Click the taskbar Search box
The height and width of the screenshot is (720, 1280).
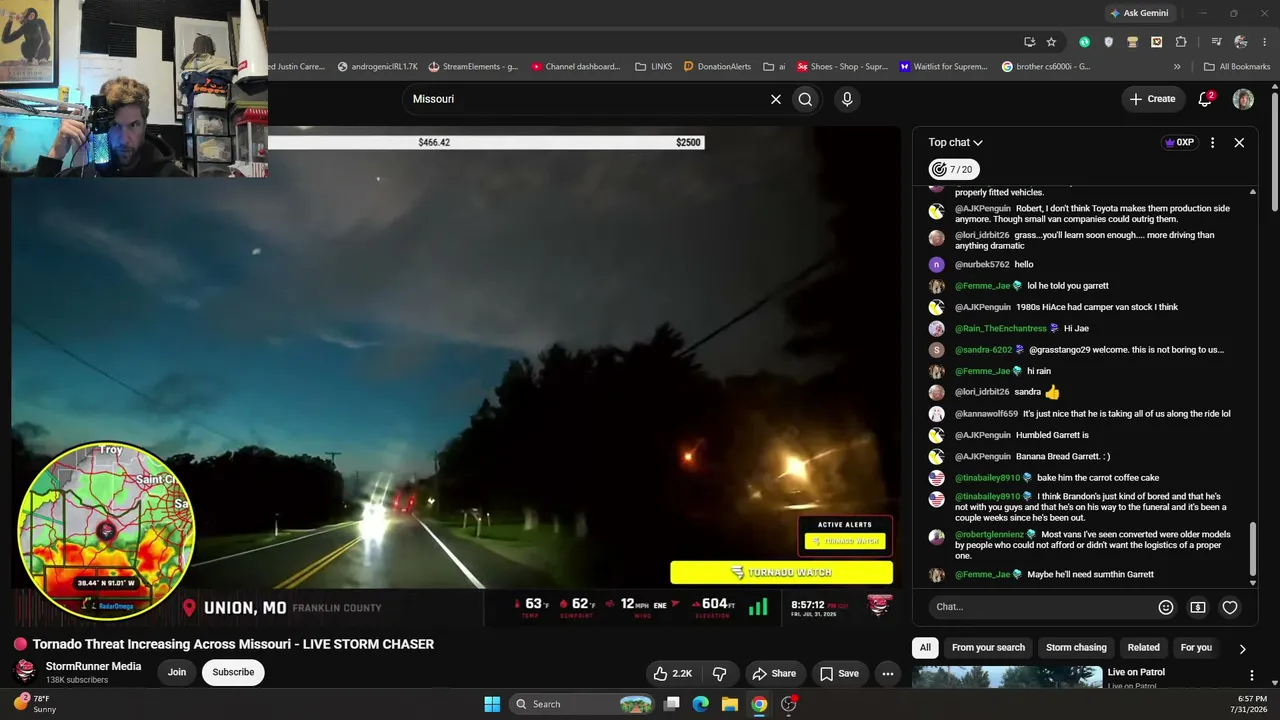tap(583, 704)
